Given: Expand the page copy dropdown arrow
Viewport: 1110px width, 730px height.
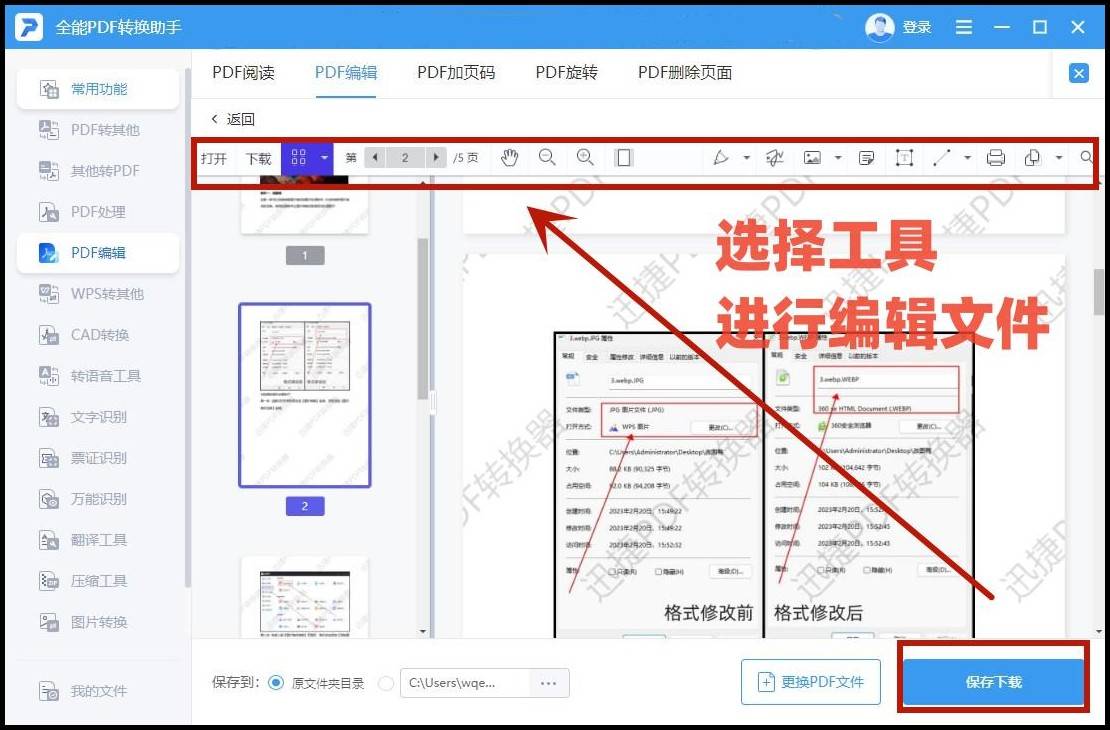Looking at the screenshot, I should pyautogui.click(x=1059, y=157).
